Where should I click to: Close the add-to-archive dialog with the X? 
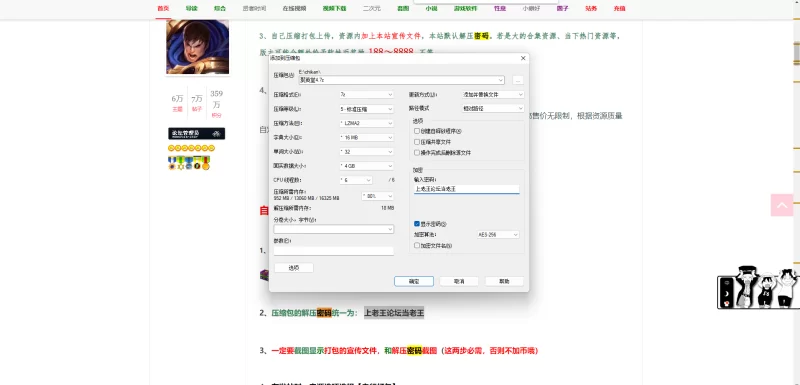pos(523,59)
